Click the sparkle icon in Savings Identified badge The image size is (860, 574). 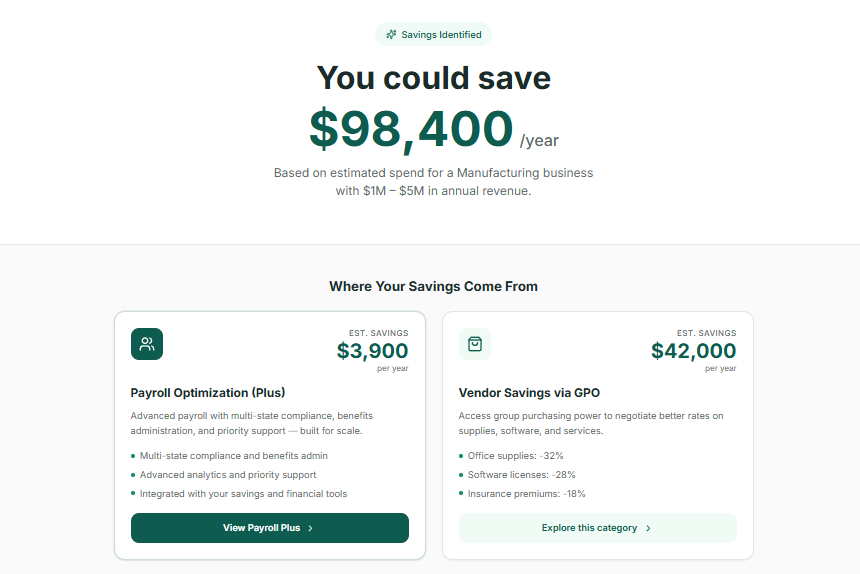pyautogui.click(x=391, y=35)
